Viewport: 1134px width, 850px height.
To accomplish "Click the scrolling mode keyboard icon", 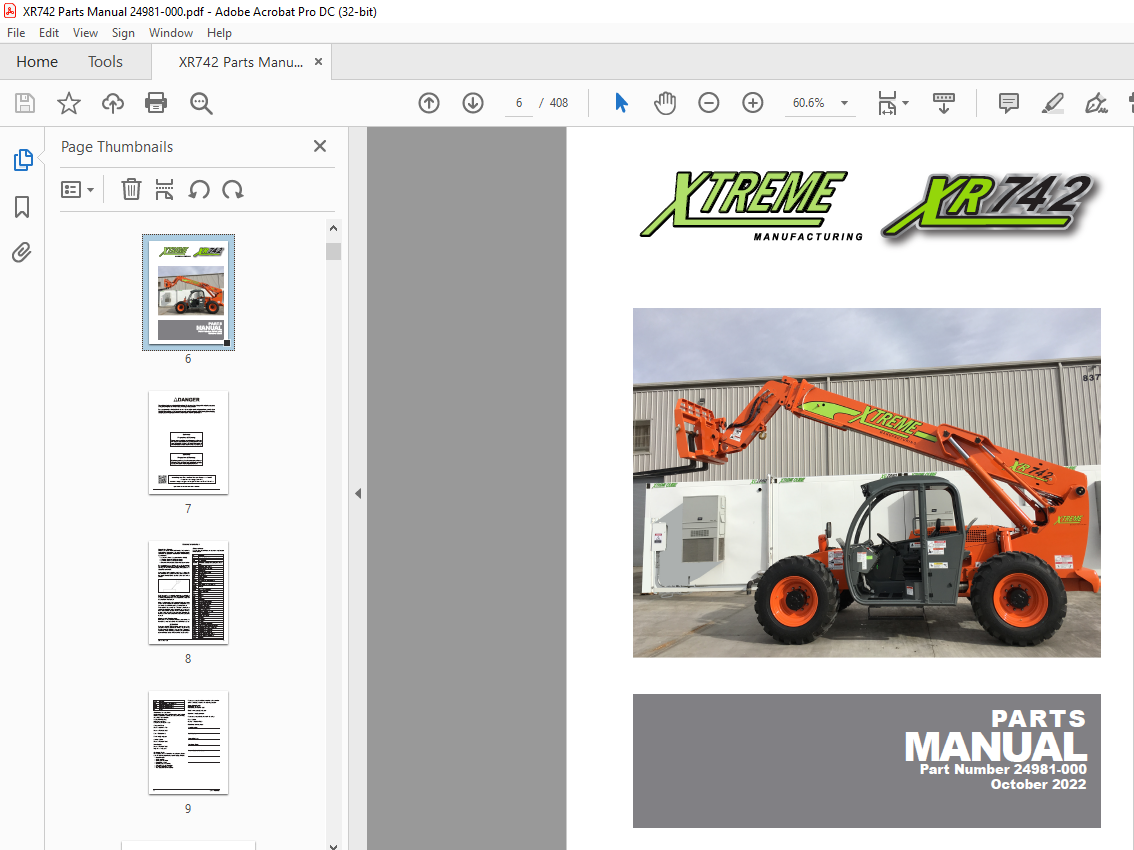I will point(944,103).
